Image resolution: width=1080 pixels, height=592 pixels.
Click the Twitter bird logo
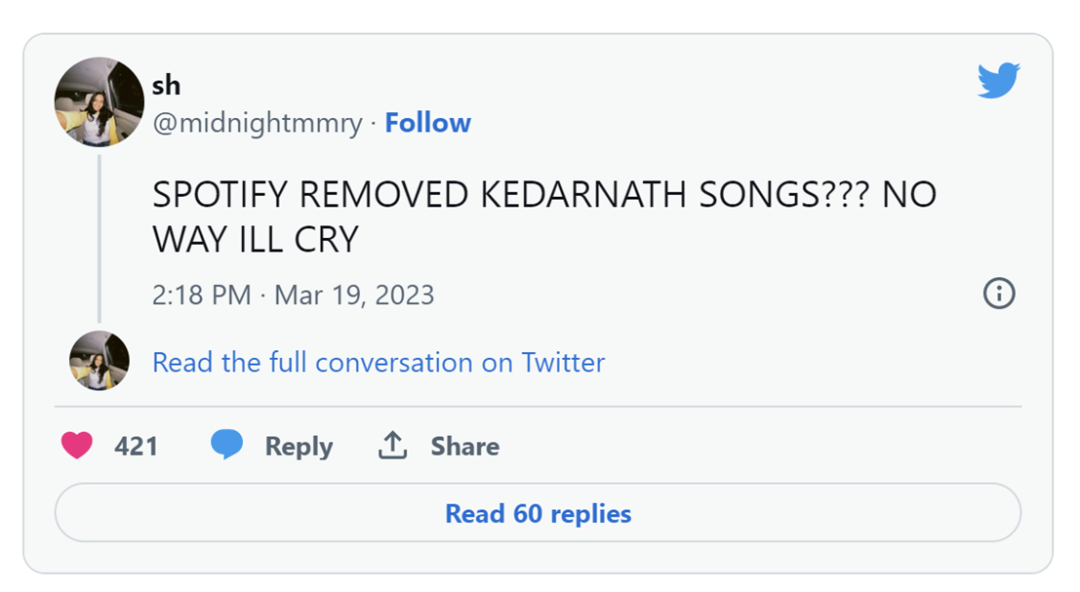998,80
